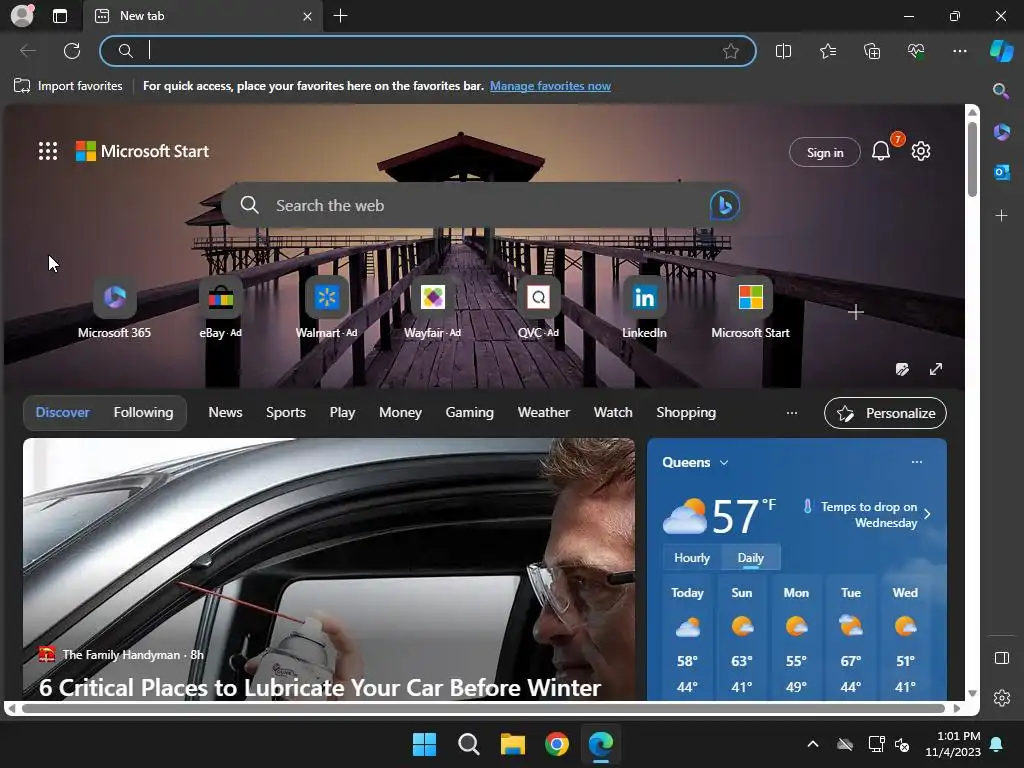Open the car lubrication article
The image size is (1024, 768).
click(328, 569)
